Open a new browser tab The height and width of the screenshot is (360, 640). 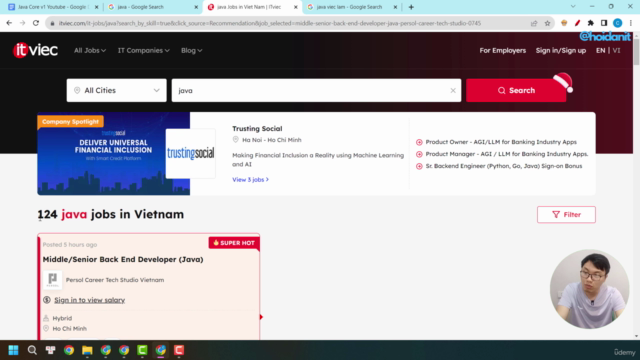(x=411, y=7)
